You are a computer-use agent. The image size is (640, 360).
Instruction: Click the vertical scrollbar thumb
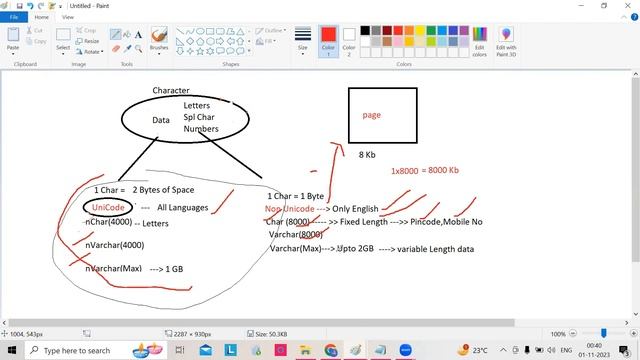pos(636,170)
